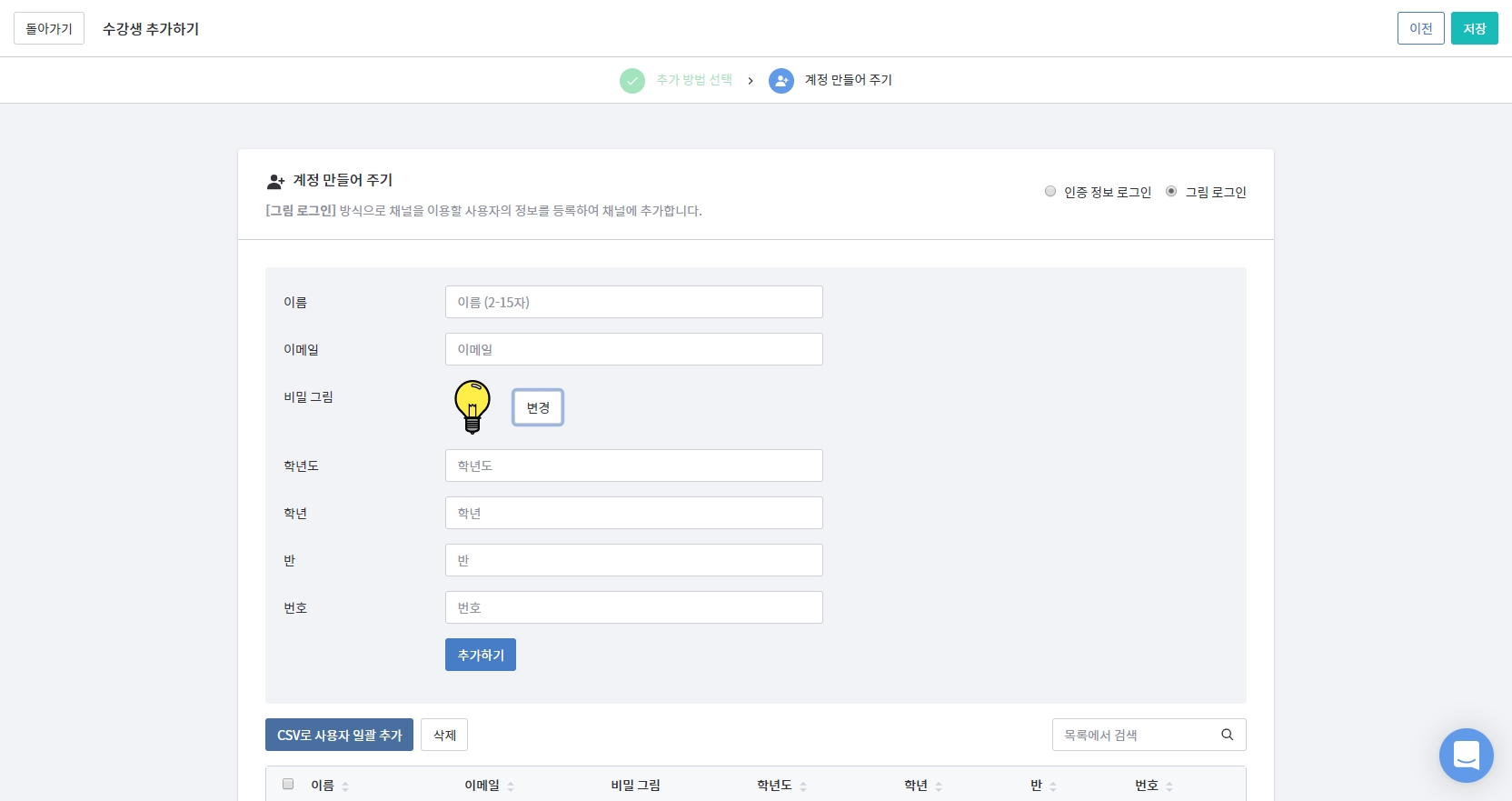The height and width of the screenshot is (801, 1512).
Task: Click the sort arrows beside 이름 column
Action: 345,786
